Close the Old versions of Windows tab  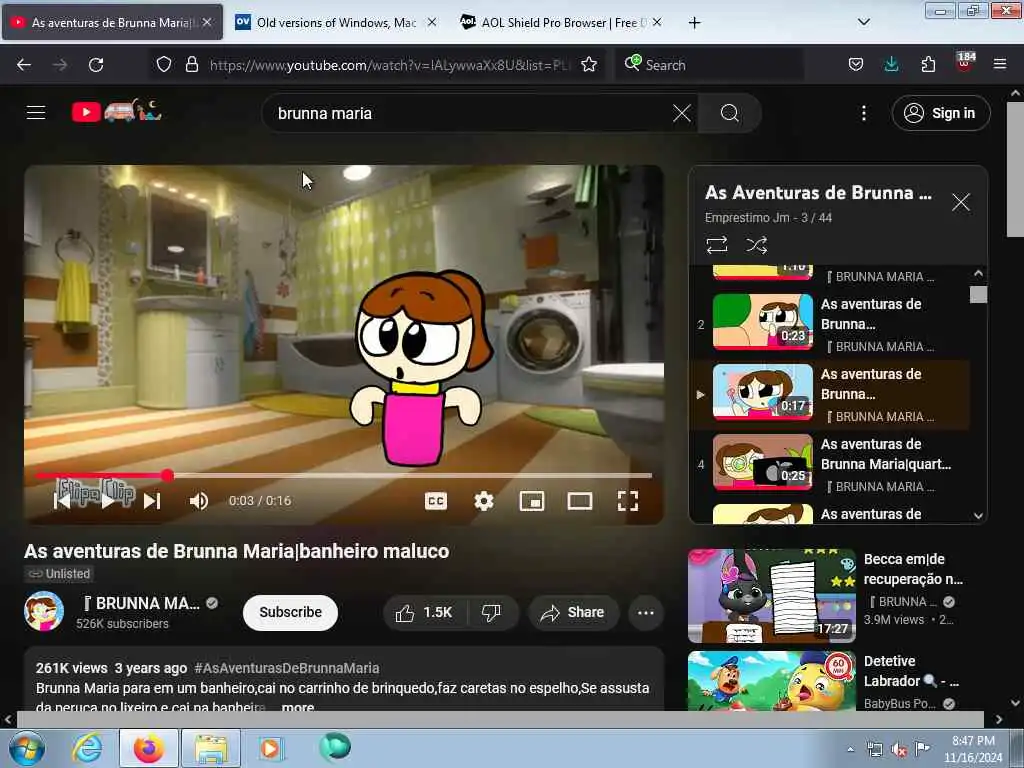(432, 22)
